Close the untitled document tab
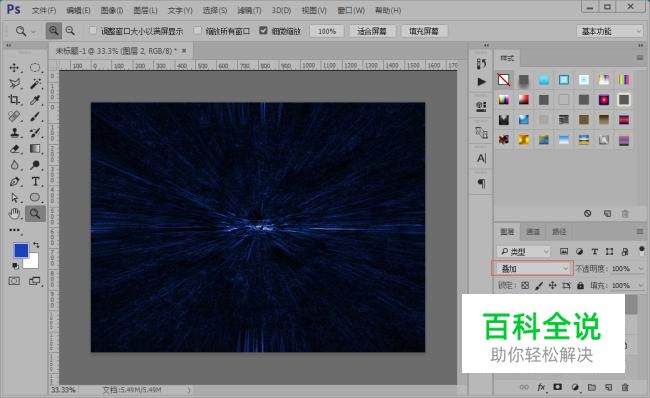Screen dimensions: 650x398 pos(184,51)
